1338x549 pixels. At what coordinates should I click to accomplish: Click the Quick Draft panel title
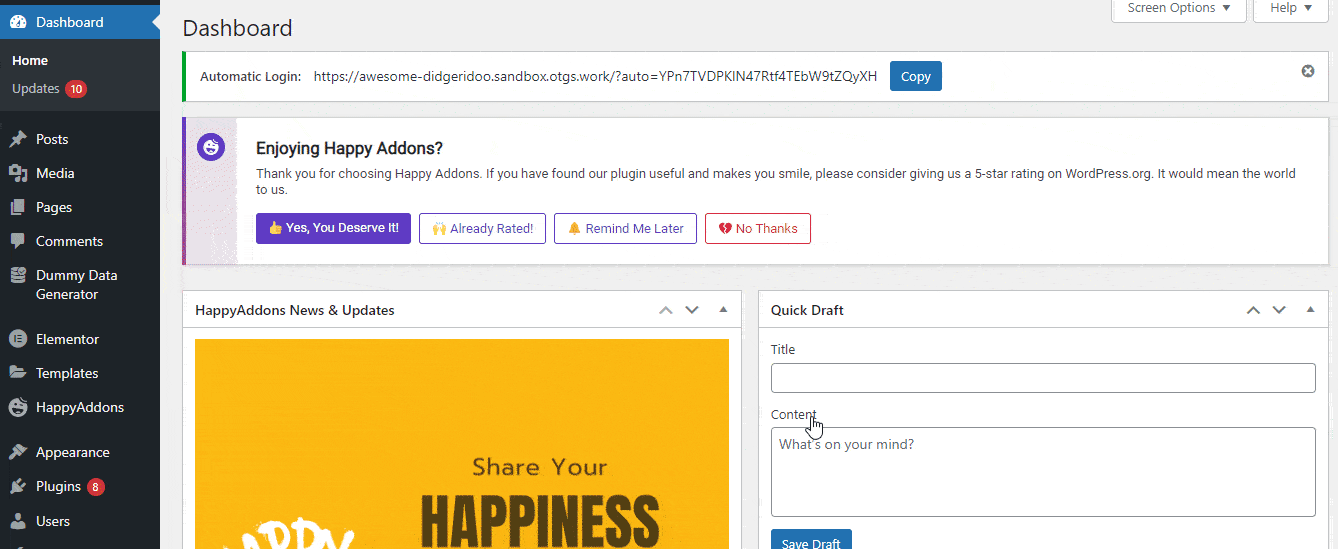pyautogui.click(x=807, y=310)
